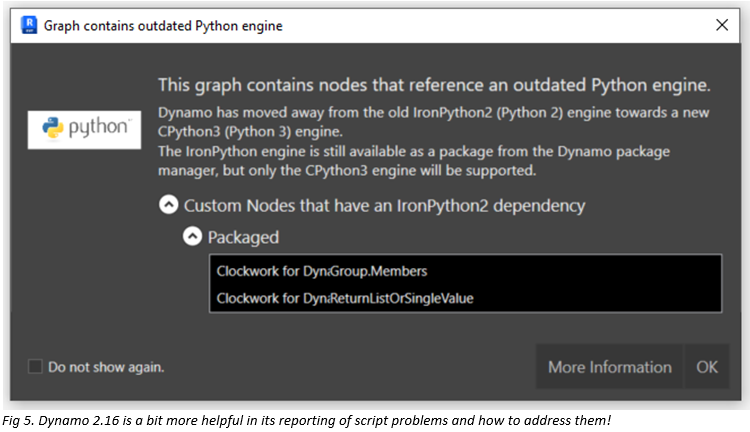Click the 'Custom Nodes that have an IronPython2 dependency' heading

pyautogui.click(x=384, y=206)
